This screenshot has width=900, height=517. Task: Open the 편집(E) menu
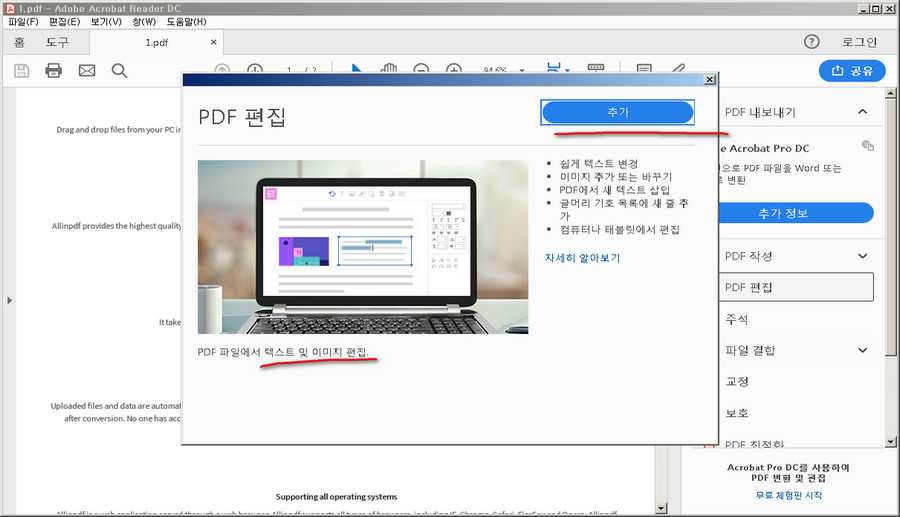[64, 22]
